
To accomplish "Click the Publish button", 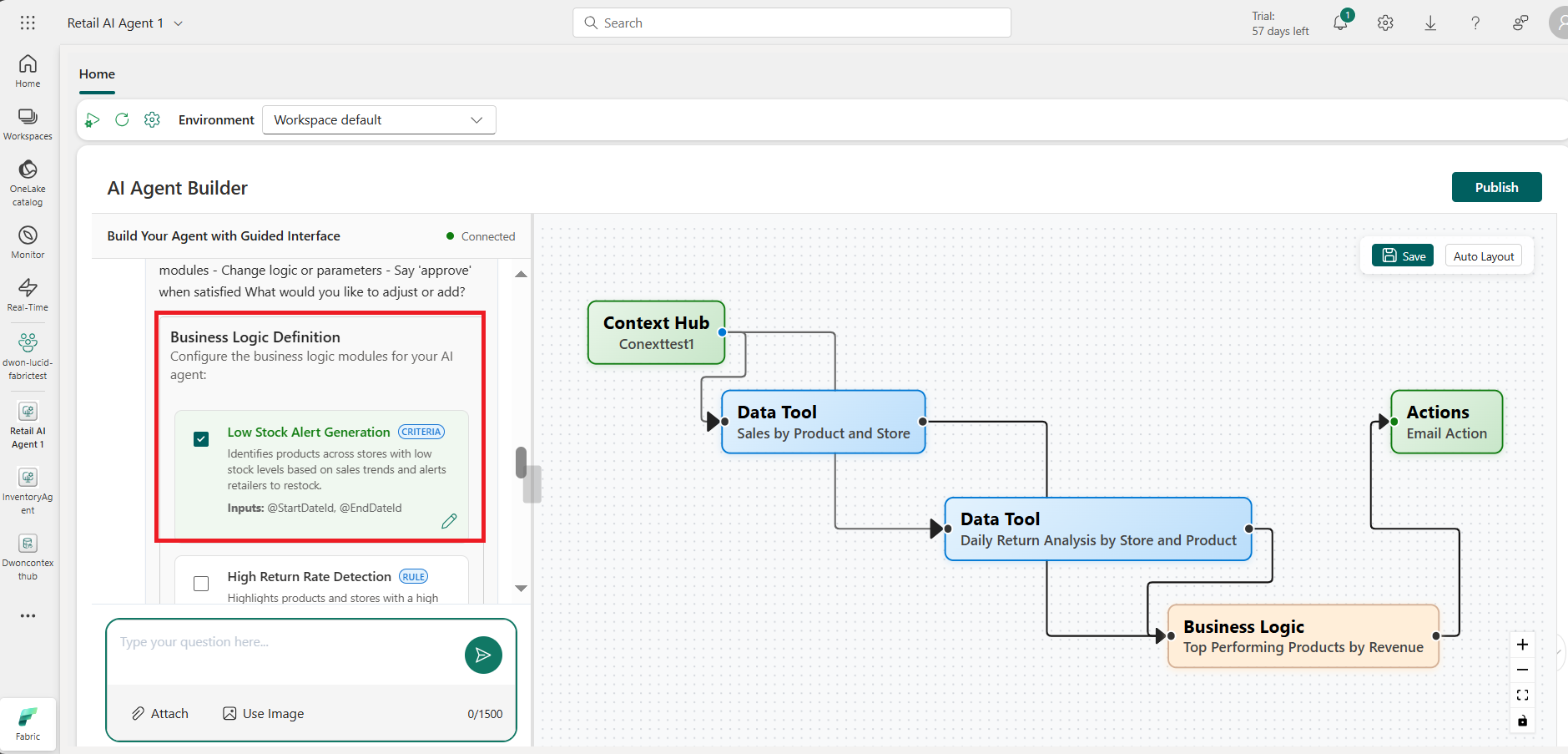I will pyautogui.click(x=1496, y=187).
